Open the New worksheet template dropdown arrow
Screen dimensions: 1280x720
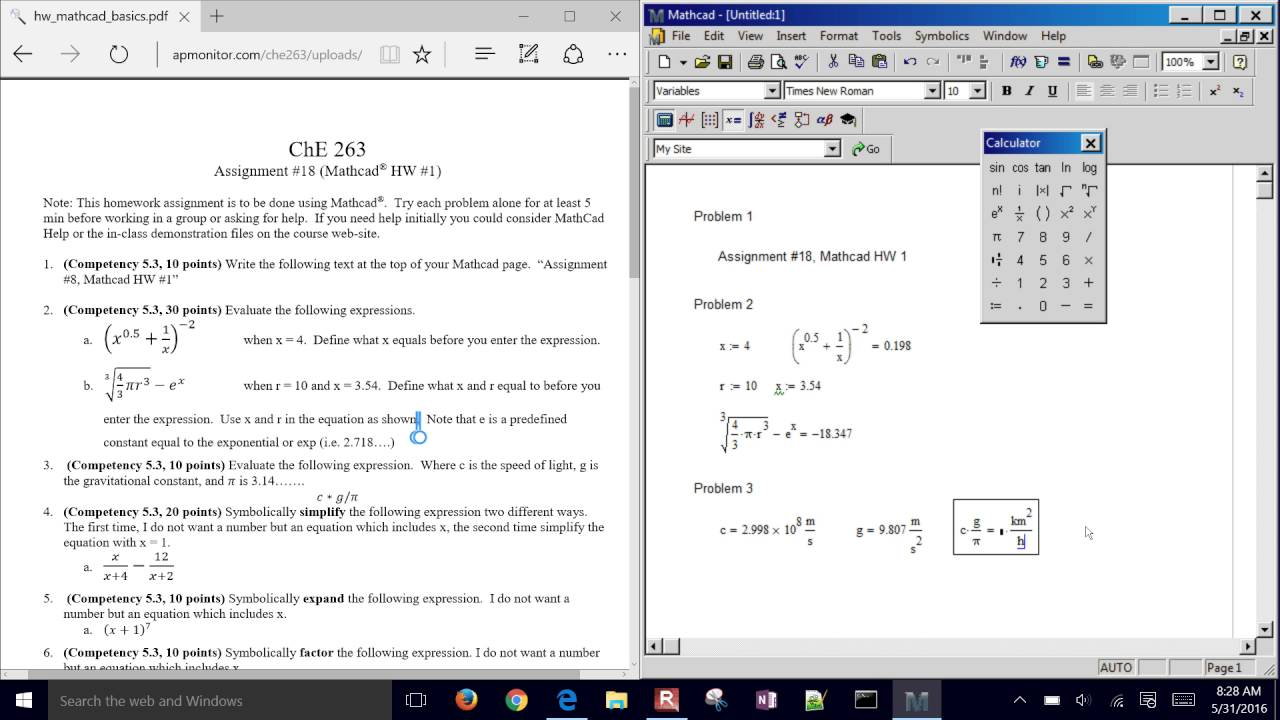pyautogui.click(x=683, y=62)
